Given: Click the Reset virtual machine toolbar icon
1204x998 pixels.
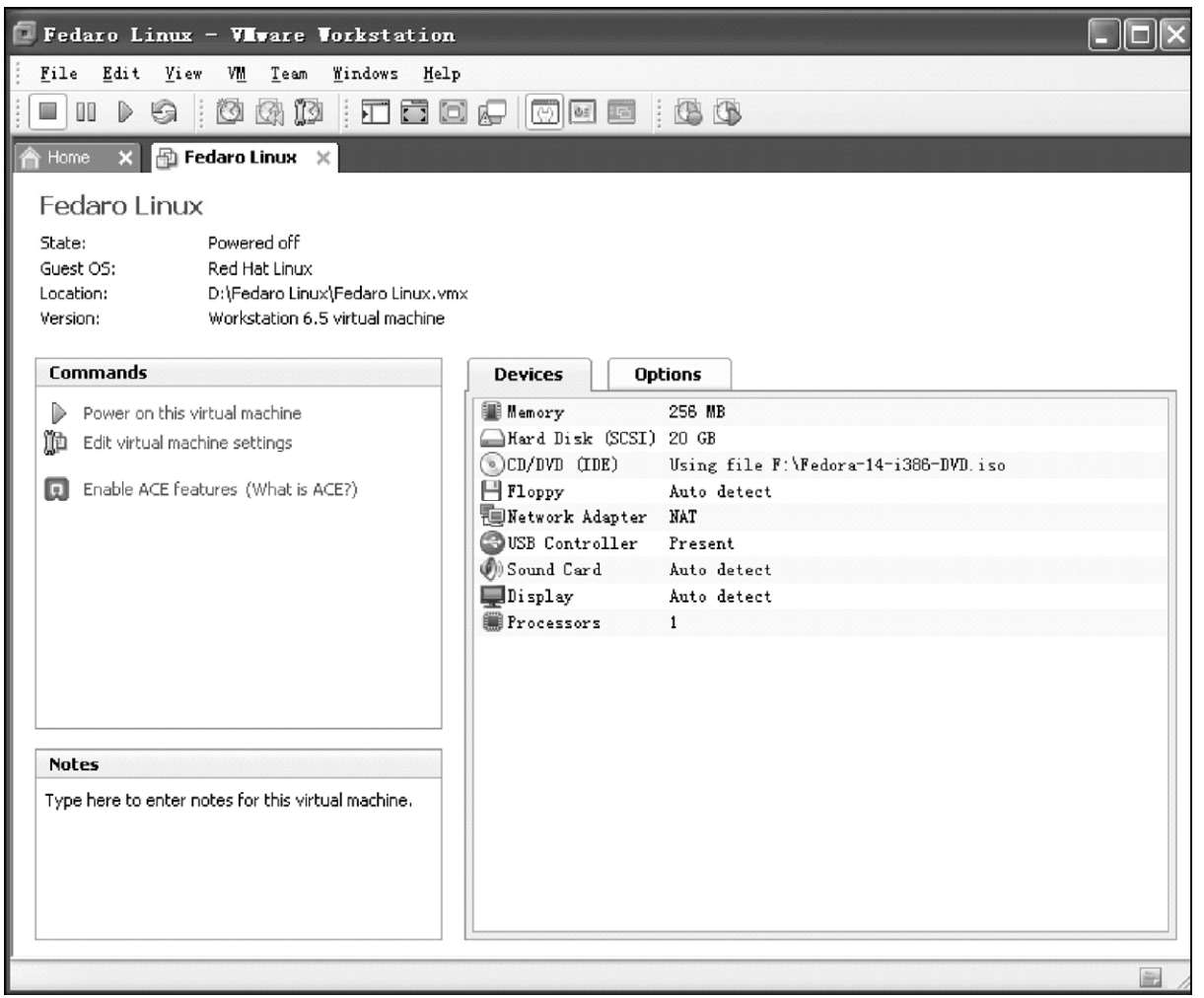Looking at the screenshot, I should pyautogui.click(x=165, y=112).
